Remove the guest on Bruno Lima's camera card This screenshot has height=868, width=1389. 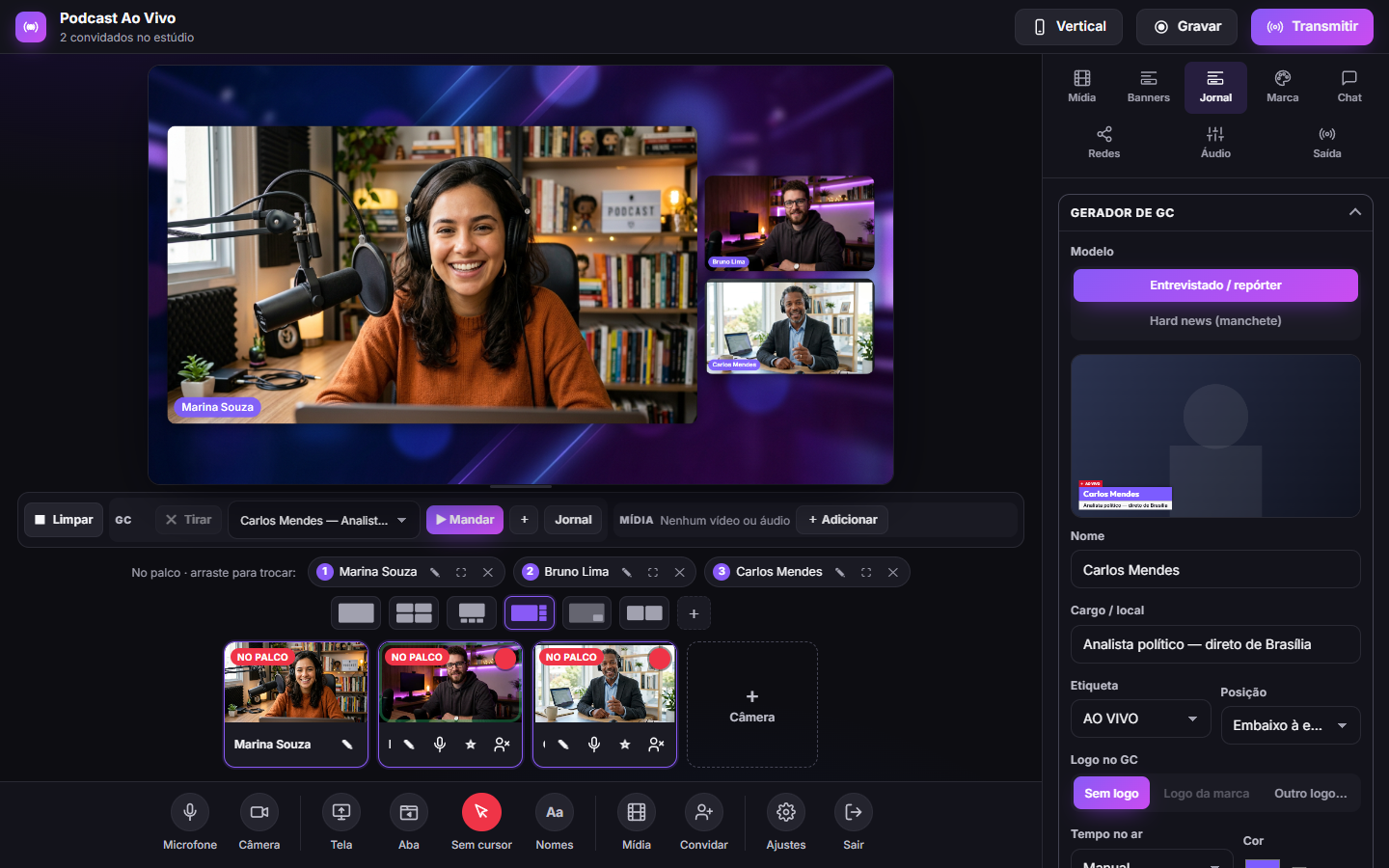[502, 745]
